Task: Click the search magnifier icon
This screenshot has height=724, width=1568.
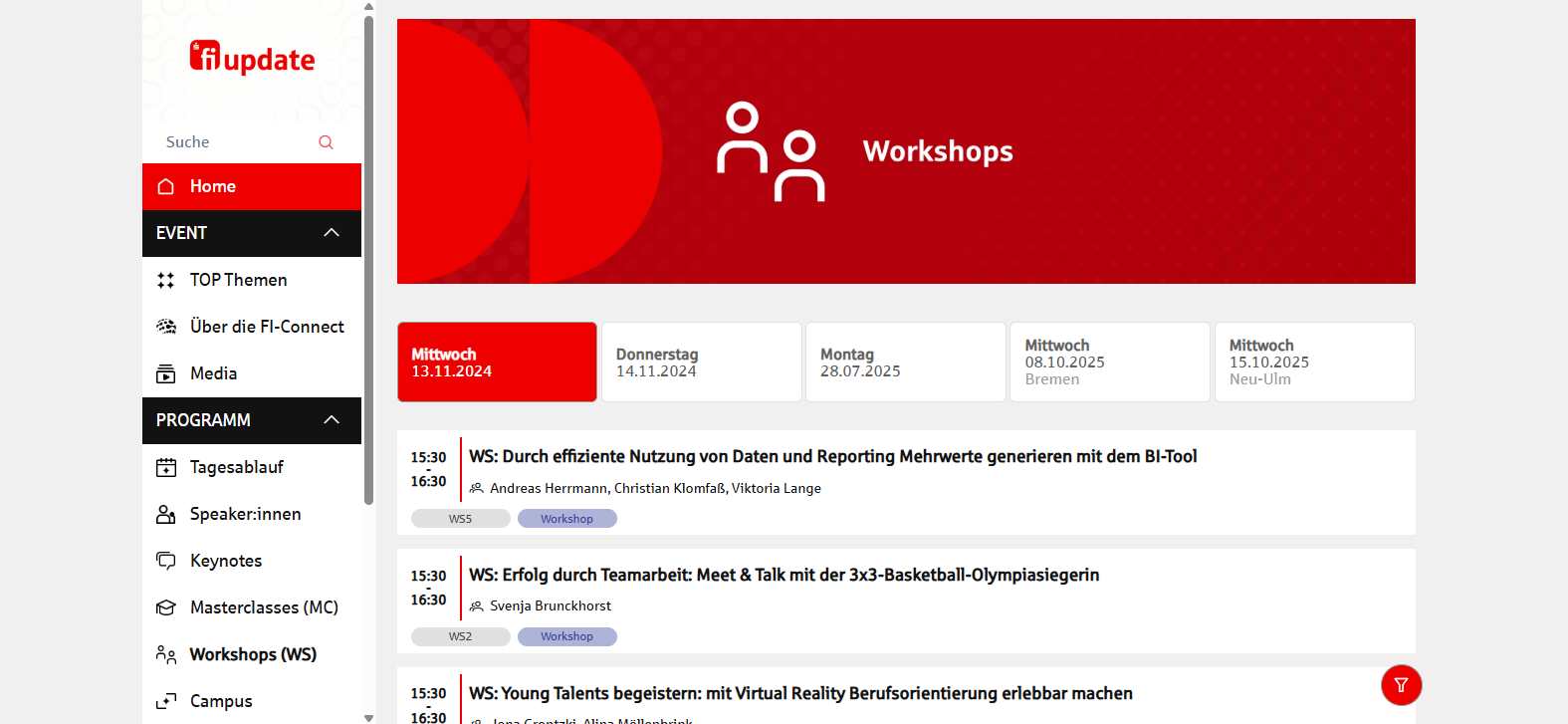Action: (326, 142)
